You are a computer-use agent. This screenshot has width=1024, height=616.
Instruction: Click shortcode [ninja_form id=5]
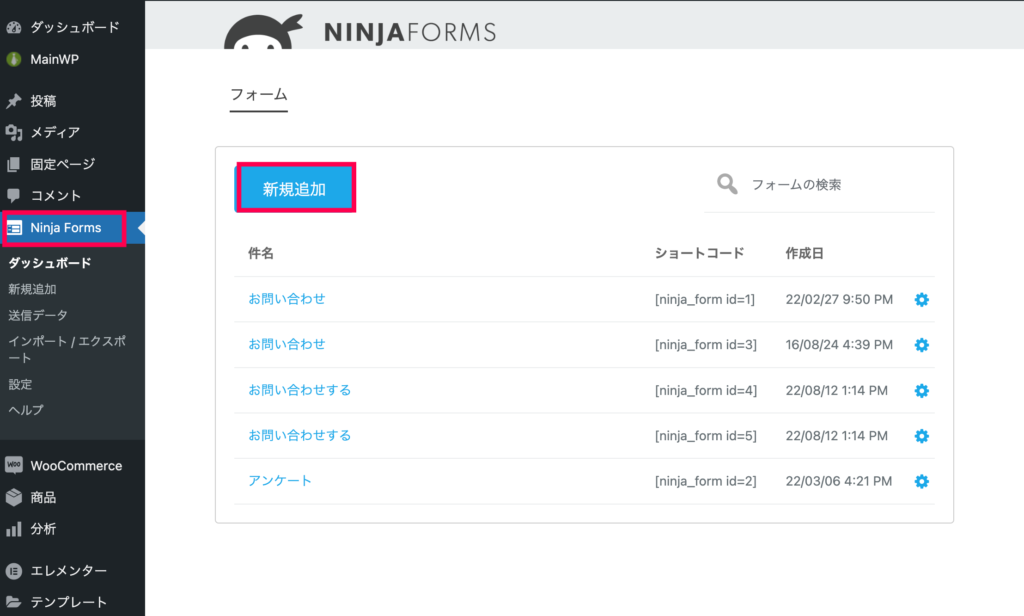[705, 436]
